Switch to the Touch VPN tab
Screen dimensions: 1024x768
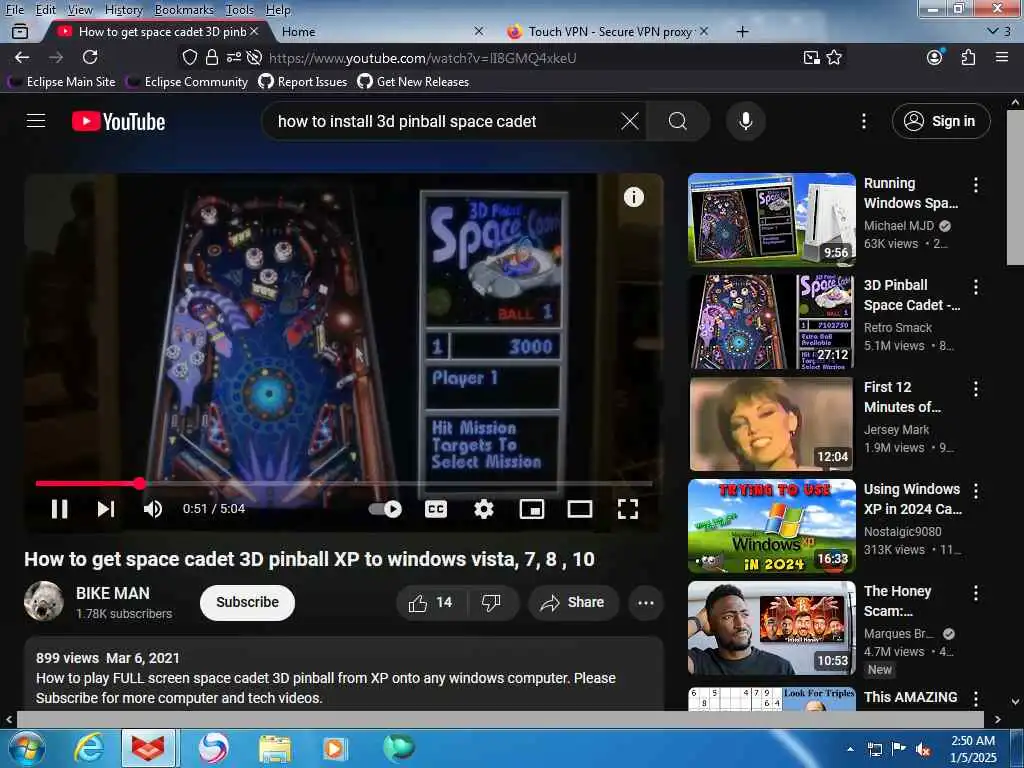pos(607,31)
